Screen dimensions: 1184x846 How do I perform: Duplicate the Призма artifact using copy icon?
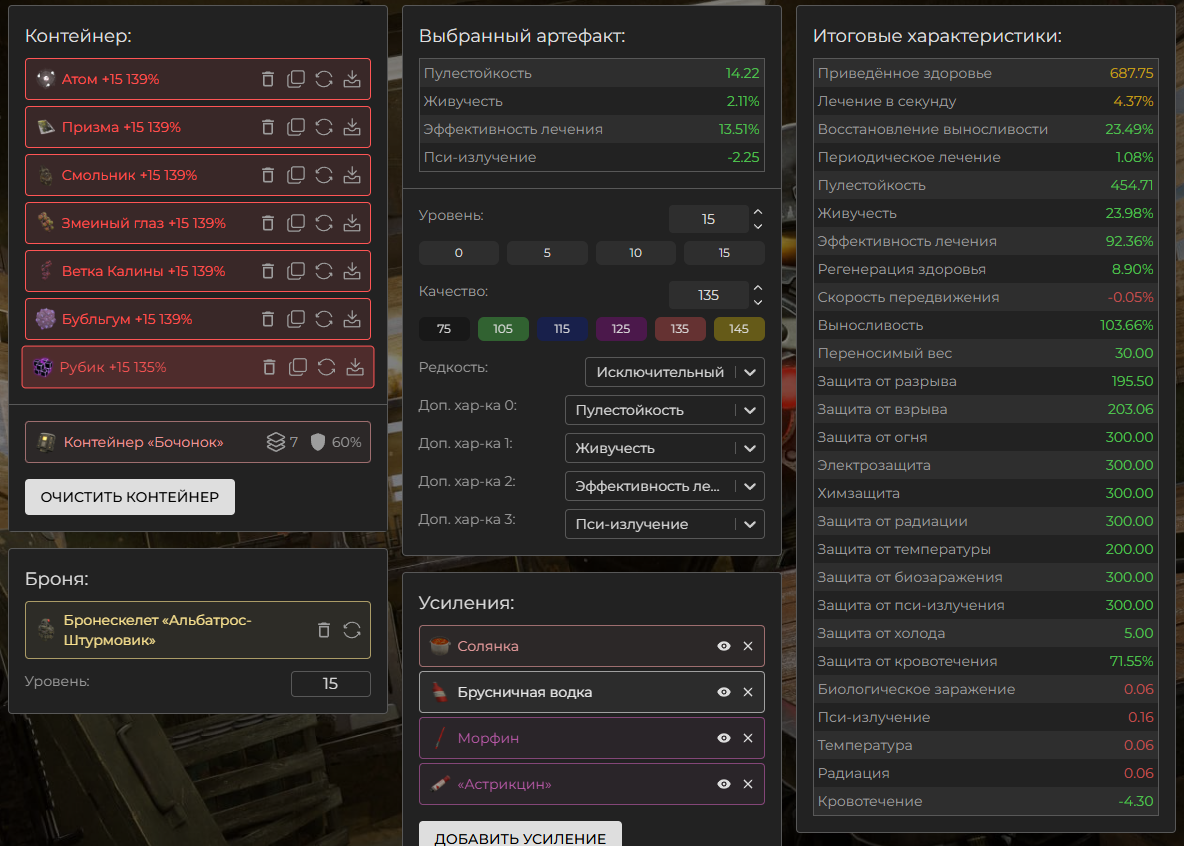295,127
